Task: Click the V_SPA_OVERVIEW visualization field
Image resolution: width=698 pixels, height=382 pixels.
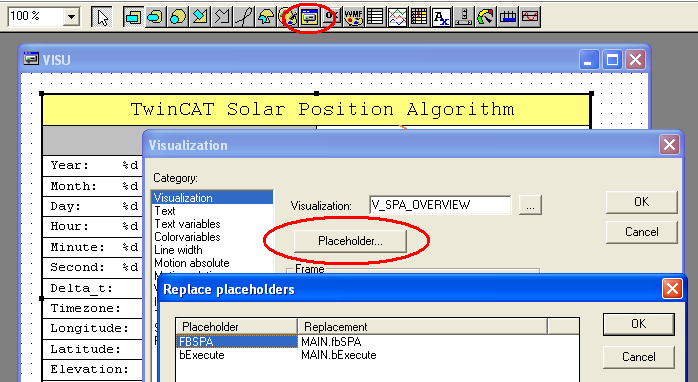Action: (x=440, y=205)
